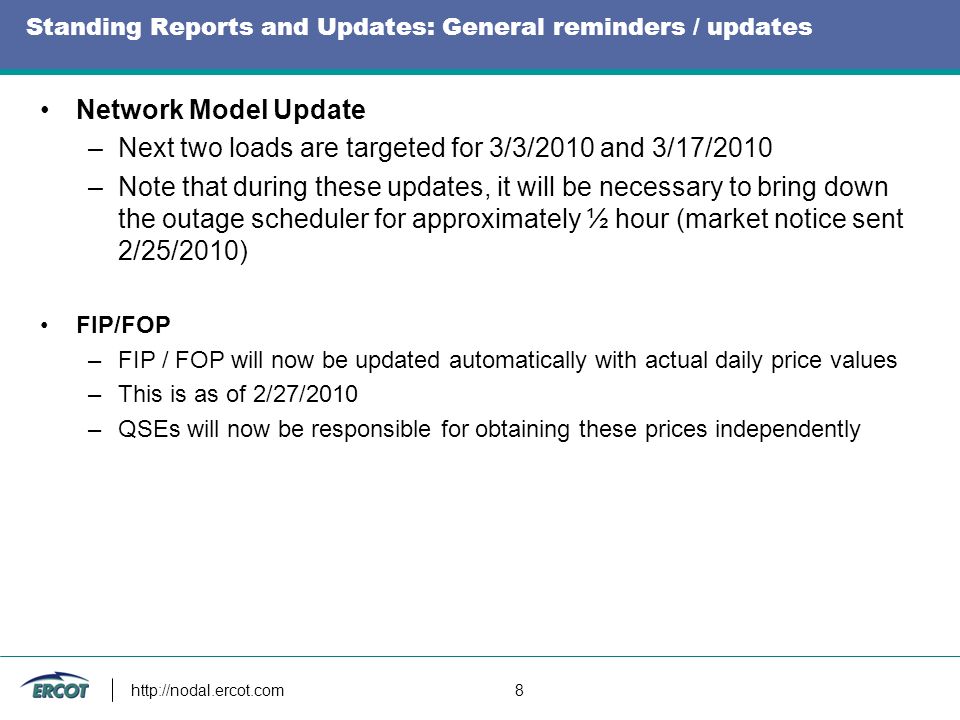Click the date 2/25/2010) in the note

[183, 250]
